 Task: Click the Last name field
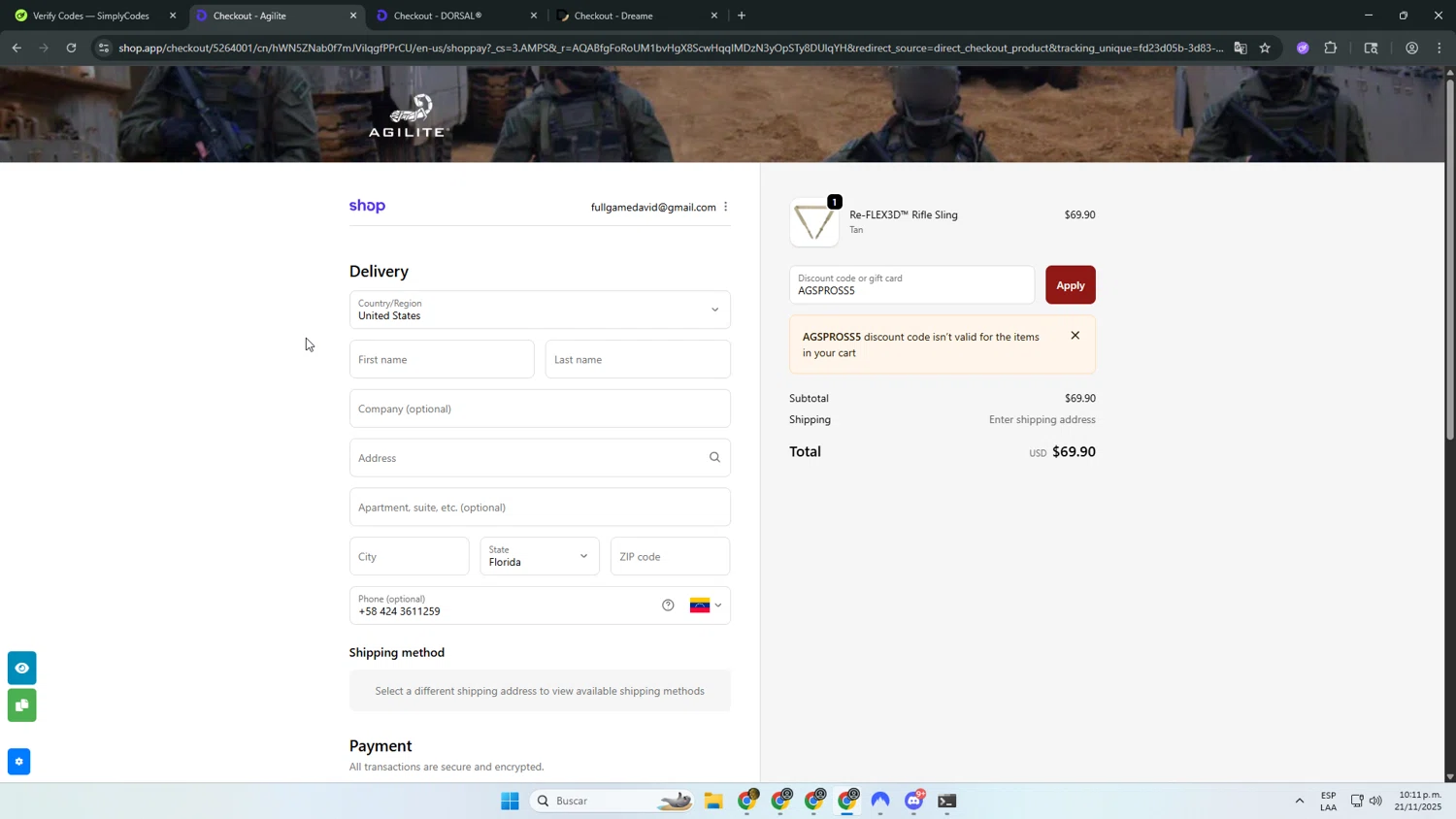(638, 359)
